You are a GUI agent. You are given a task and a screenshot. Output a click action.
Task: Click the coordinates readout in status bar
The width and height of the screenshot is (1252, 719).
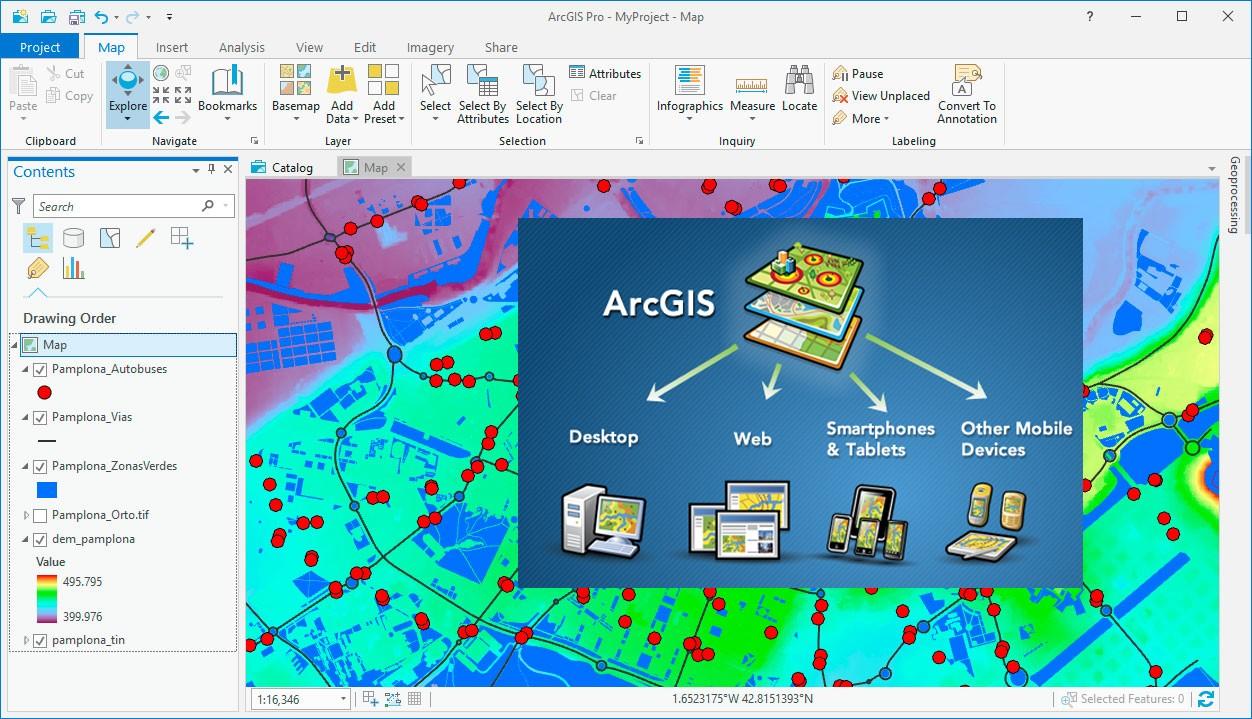click(x=742, y=699)
